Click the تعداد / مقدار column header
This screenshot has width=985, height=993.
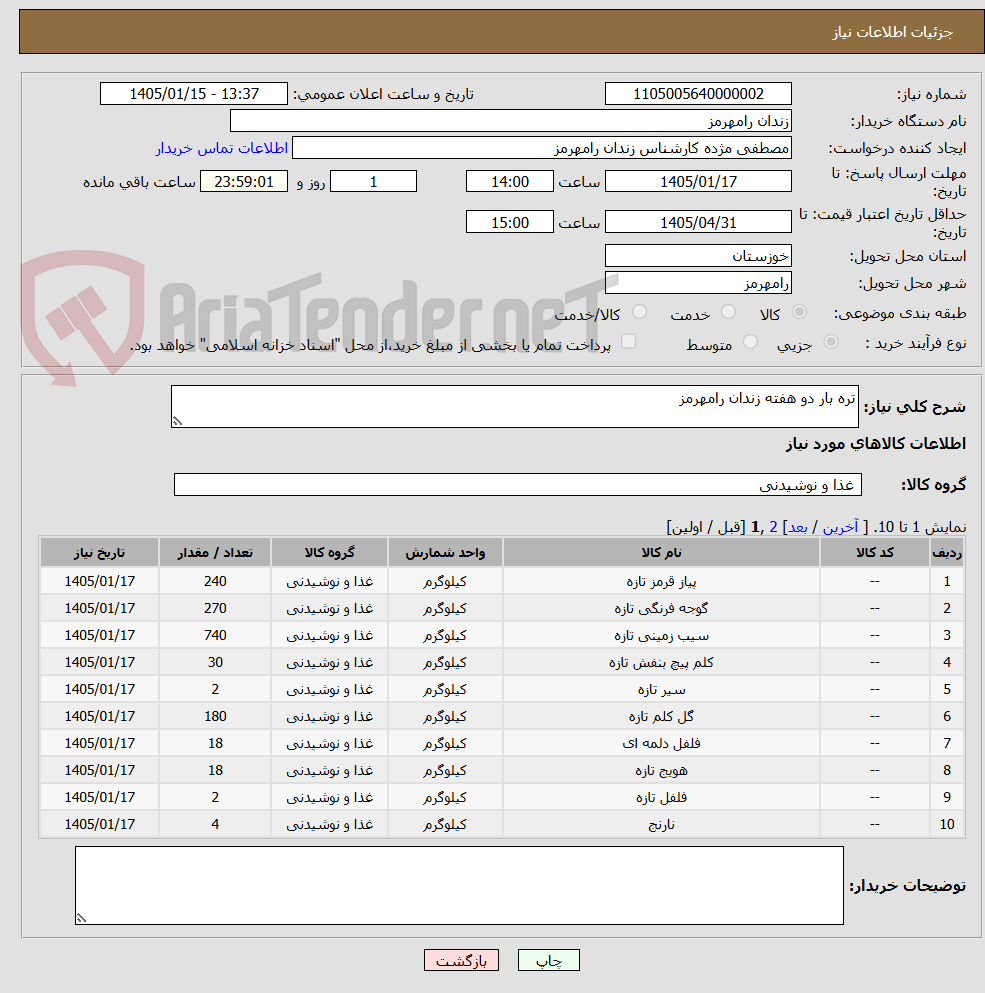click(215, 552)
